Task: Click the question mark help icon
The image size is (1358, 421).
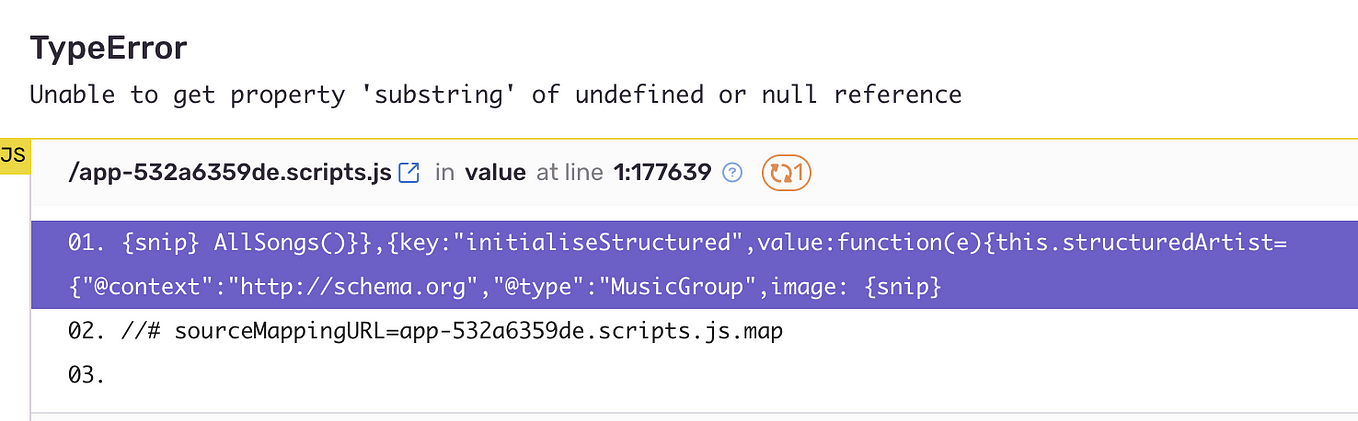Action: tap(733, 173)
